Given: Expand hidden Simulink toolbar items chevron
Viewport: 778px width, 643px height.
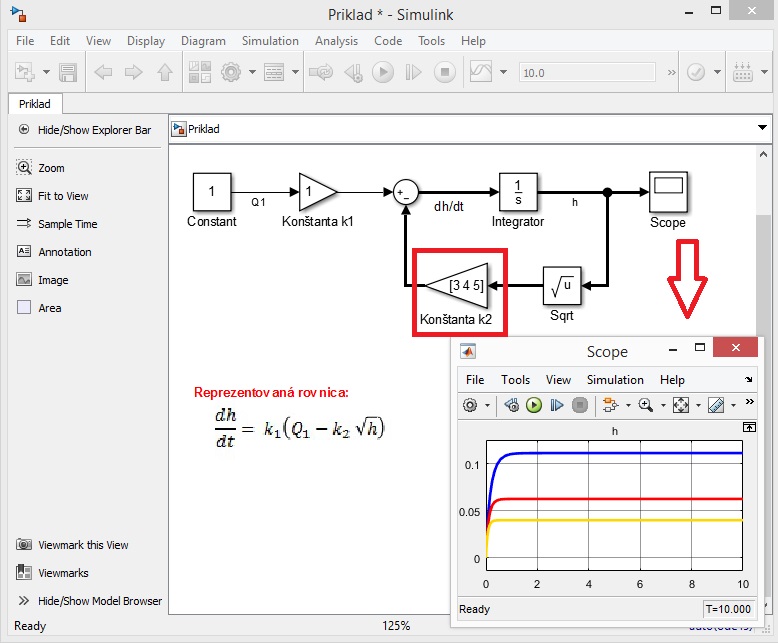Looking at the screenshot, I should coord(671,73).
